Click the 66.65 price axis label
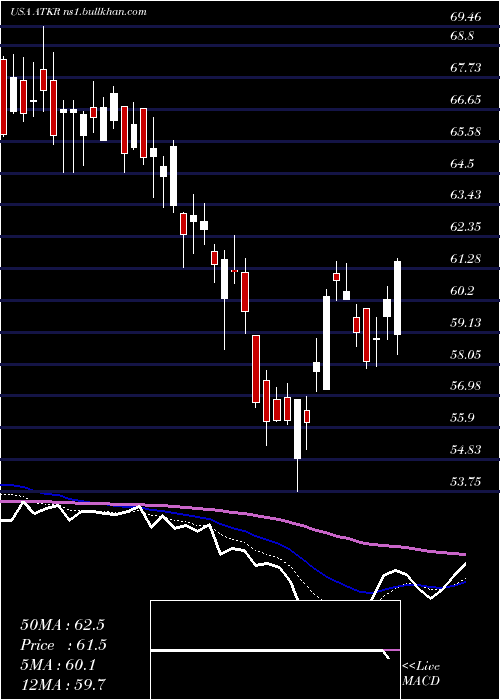Viewport: 500px width, 700px height. pos(466,100)
